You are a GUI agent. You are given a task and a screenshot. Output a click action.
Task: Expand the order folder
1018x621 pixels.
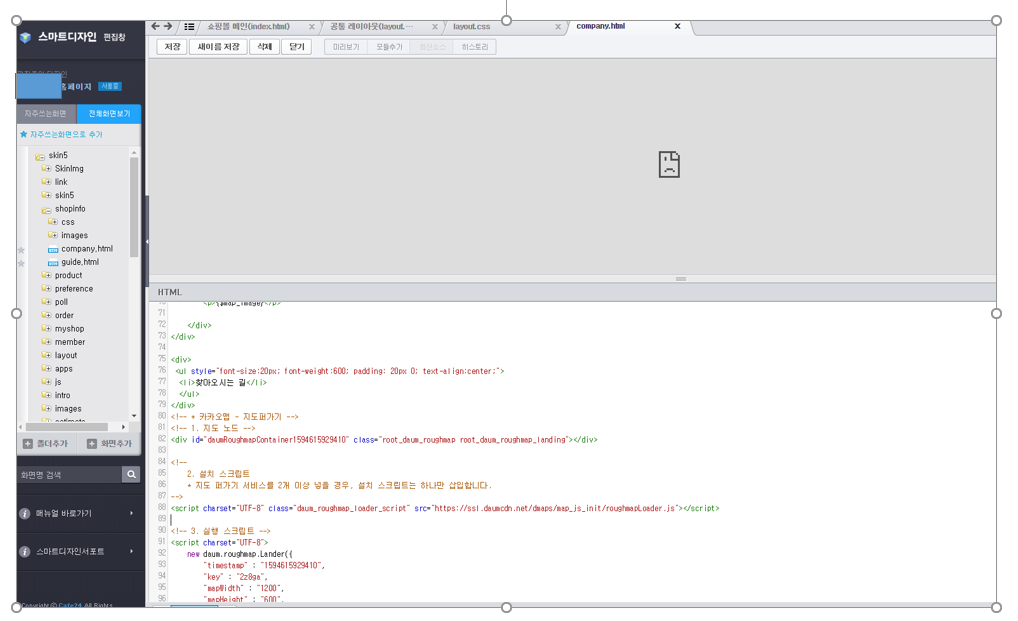(46, 315)
